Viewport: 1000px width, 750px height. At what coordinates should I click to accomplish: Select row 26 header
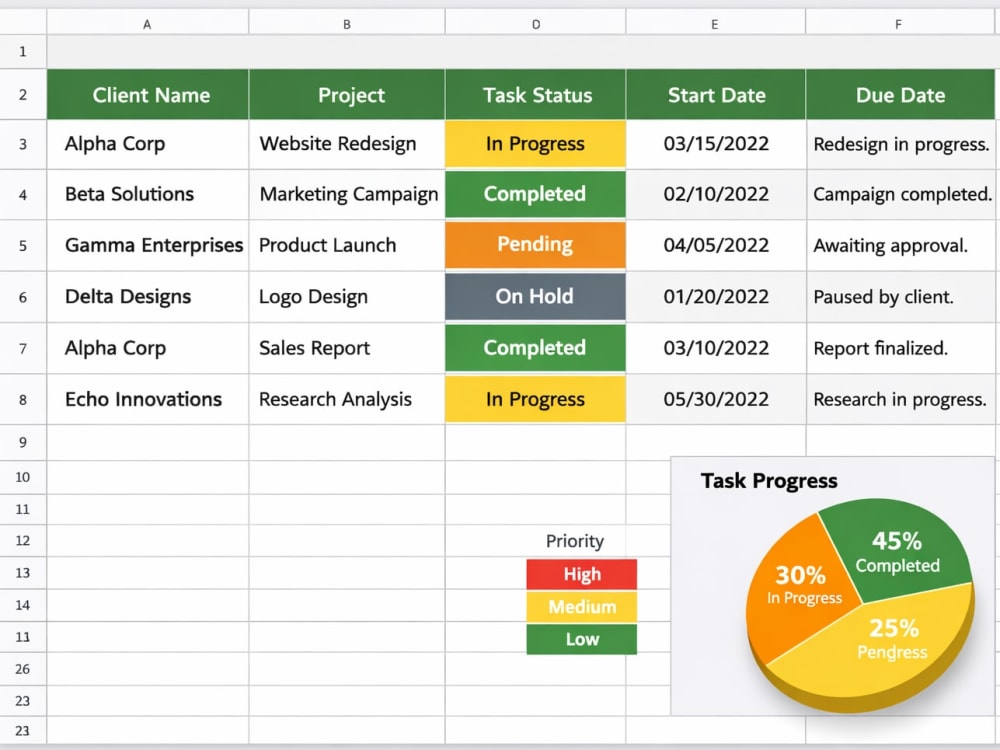tap(23, 669)
